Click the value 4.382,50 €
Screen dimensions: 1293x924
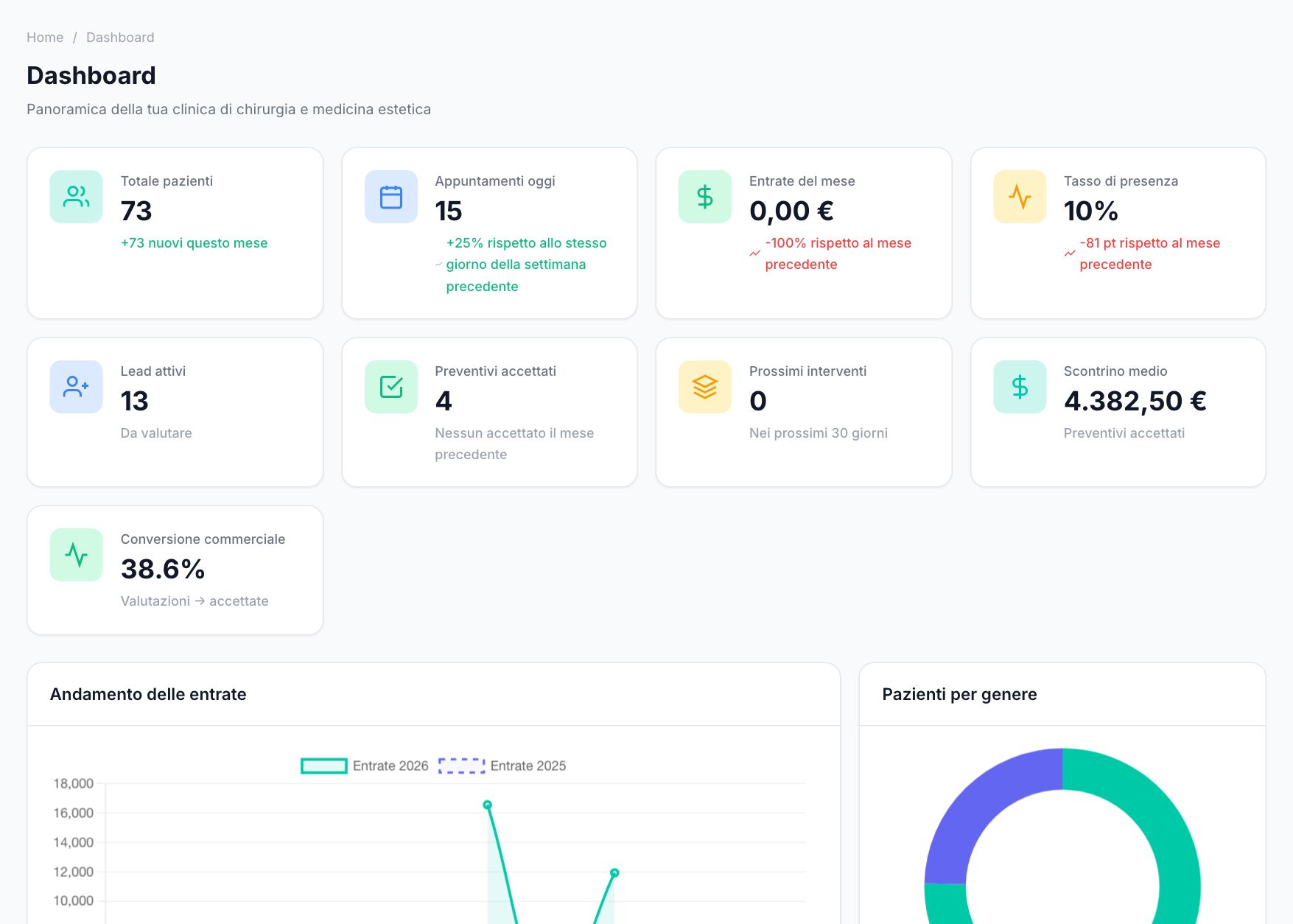[x=1135, y=402]
